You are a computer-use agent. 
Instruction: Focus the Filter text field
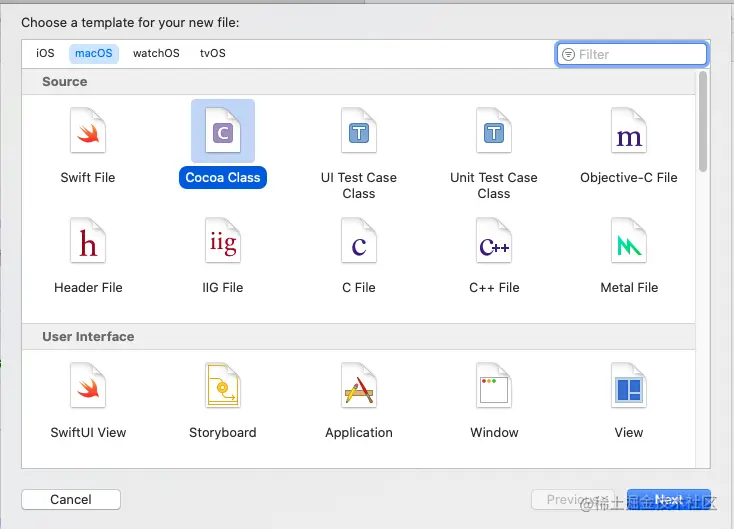coord(632,54)
